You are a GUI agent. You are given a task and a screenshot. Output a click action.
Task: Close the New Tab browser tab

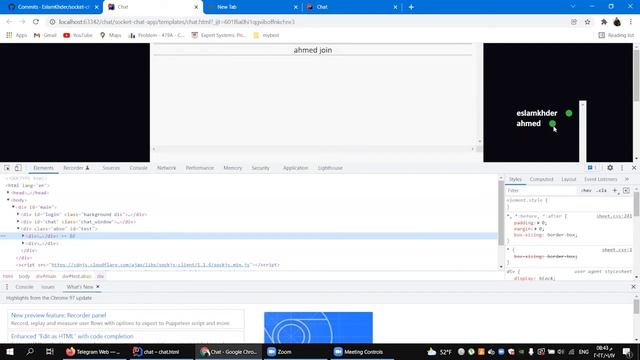296,7
